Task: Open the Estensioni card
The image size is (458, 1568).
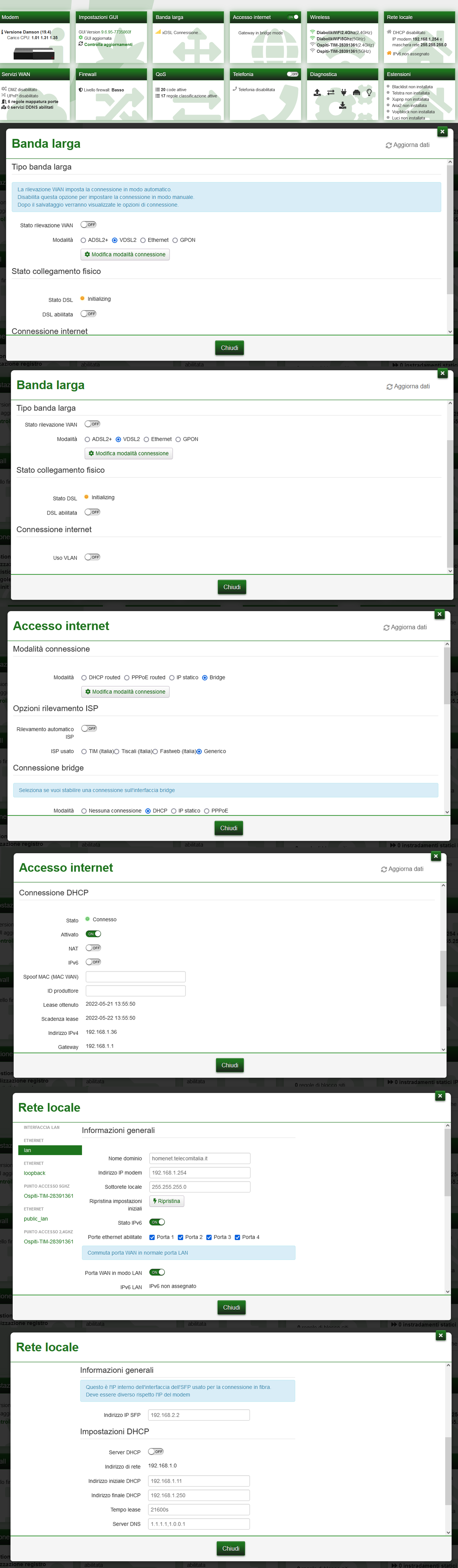Action: (x=420, y=94)
